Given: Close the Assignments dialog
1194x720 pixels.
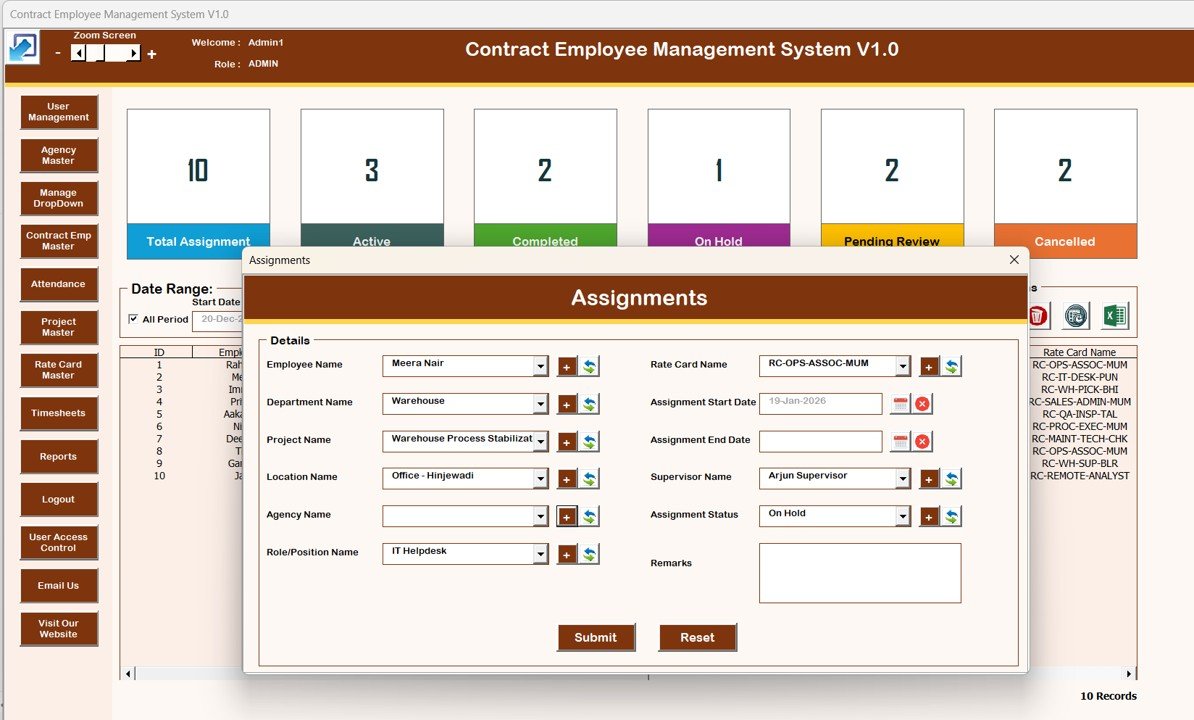Looking at the screenshot, I should tap(1014, 260).
